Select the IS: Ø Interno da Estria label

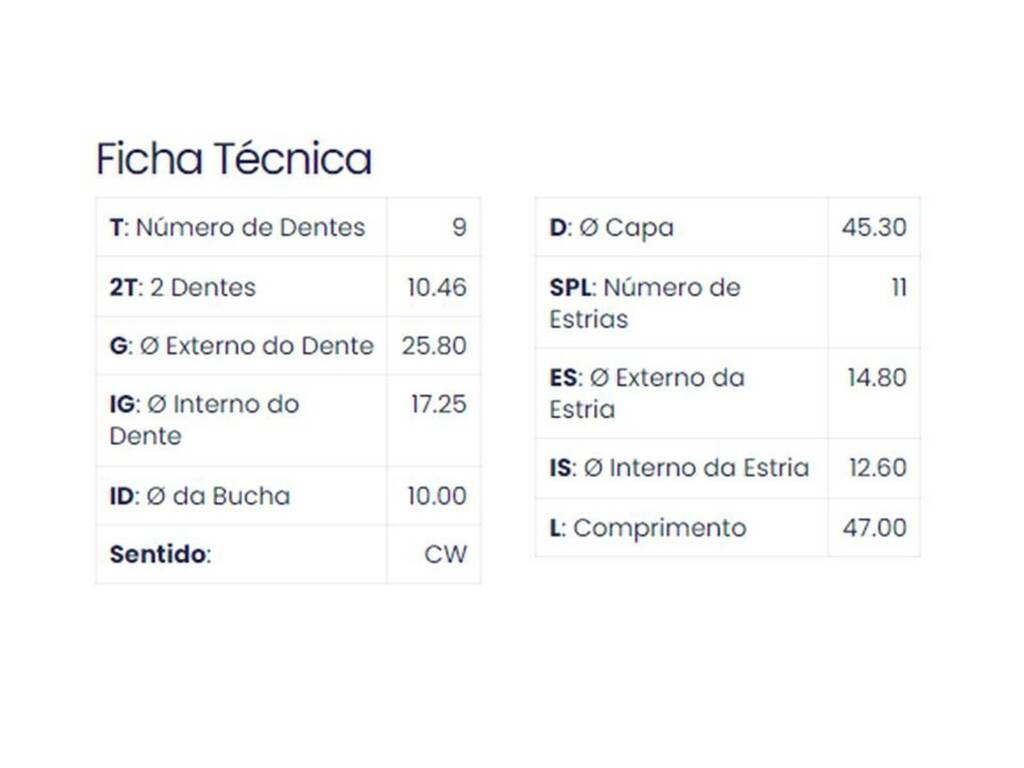679,468
